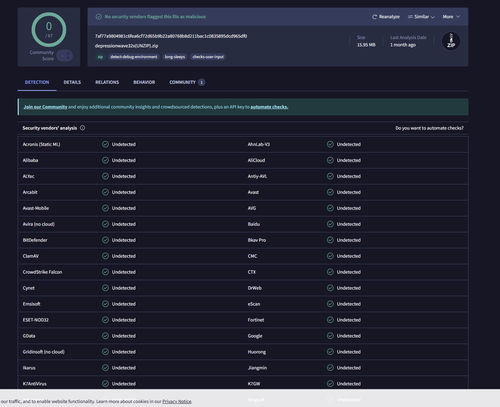Click the Reanalyze refresh icon
500x407 pixels.
click(x=374, y=17)
